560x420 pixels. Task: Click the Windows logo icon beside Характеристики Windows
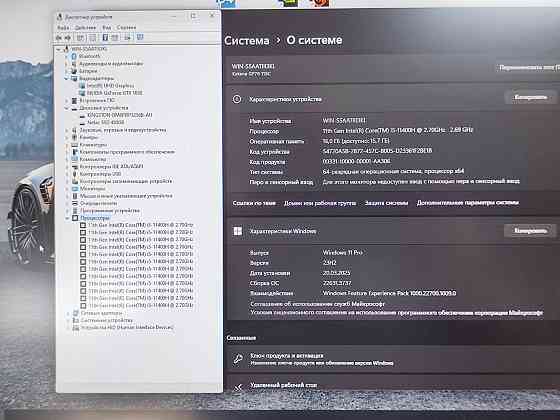238,231
